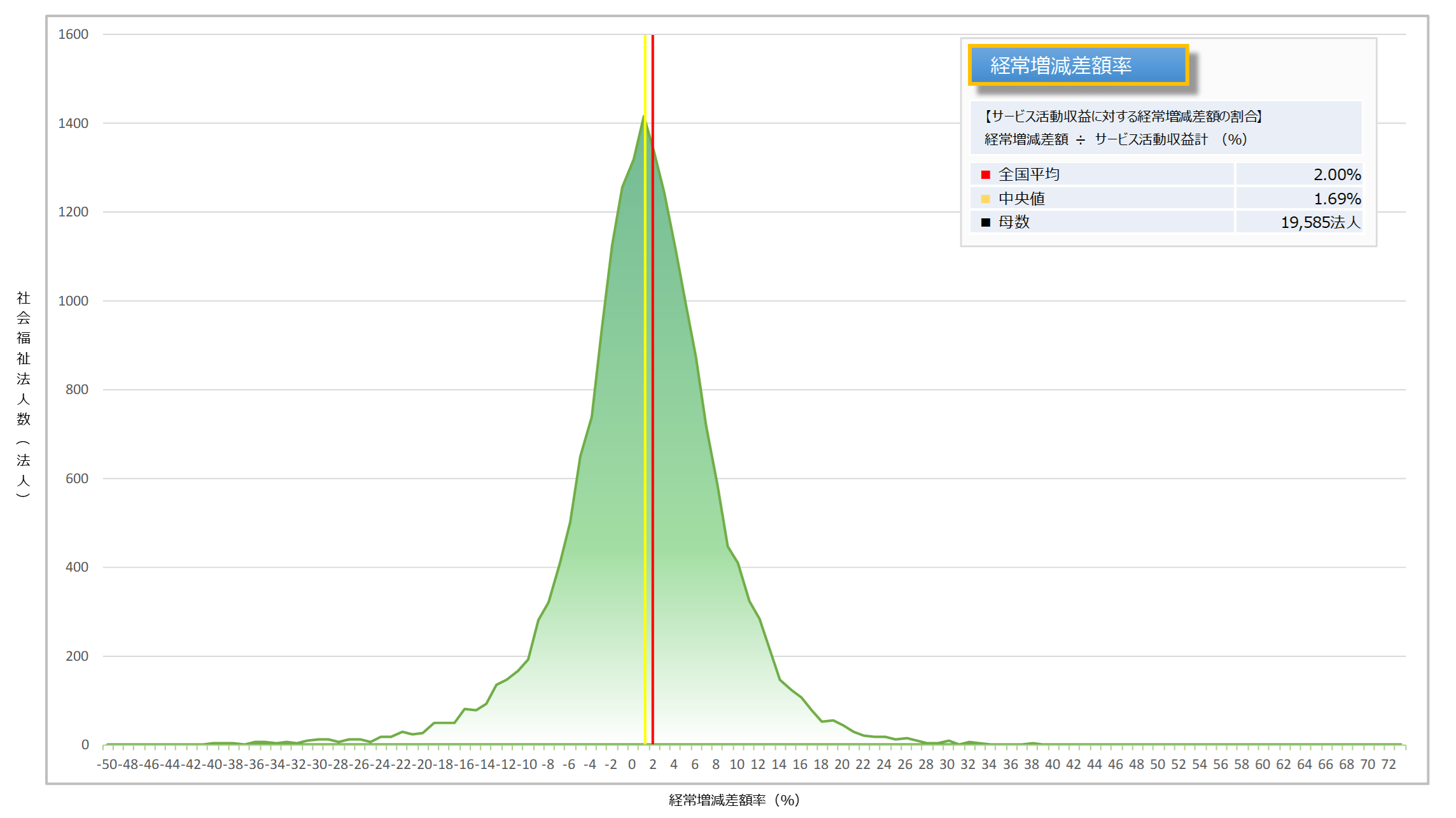
Task: Click the x-axis label 60
Action: (x=1263, y=765)
